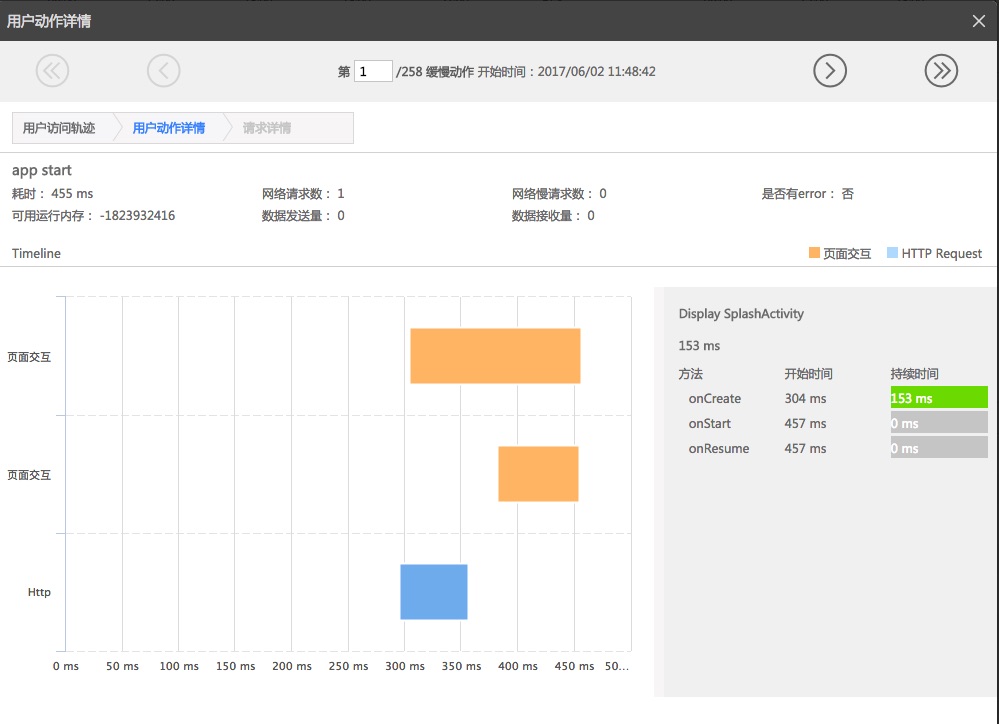The image size is (999, 724).
Task: Go to the first slow action record
Action: (52, 71)
